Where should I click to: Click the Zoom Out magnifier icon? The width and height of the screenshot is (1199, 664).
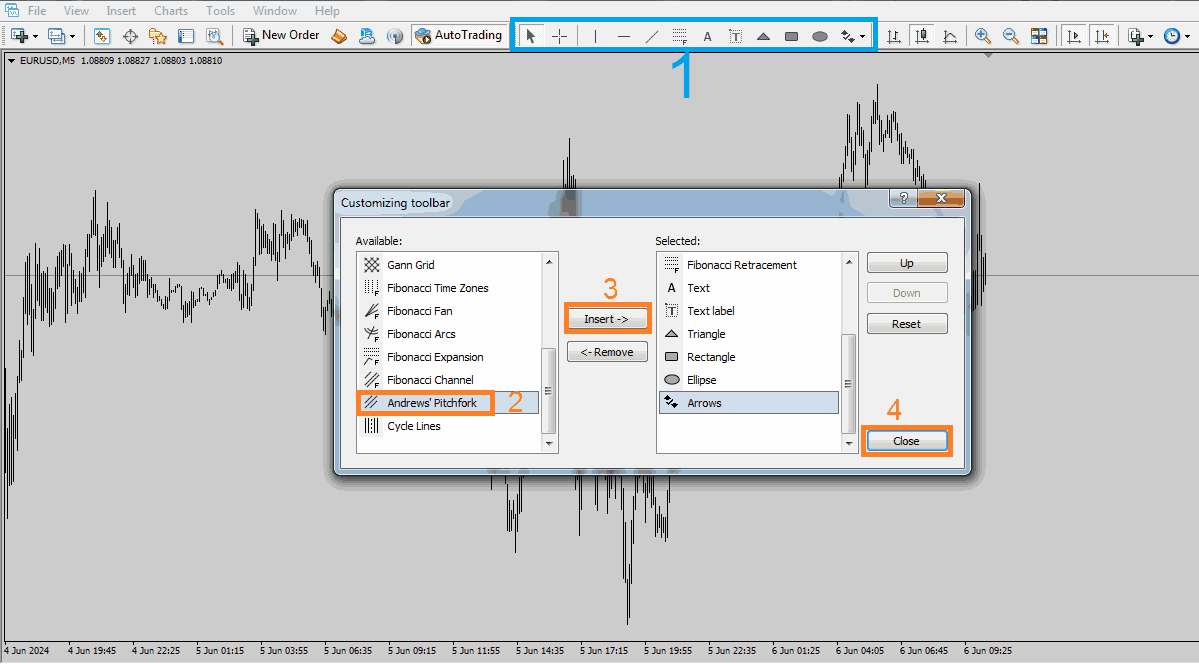[1011, 36]
